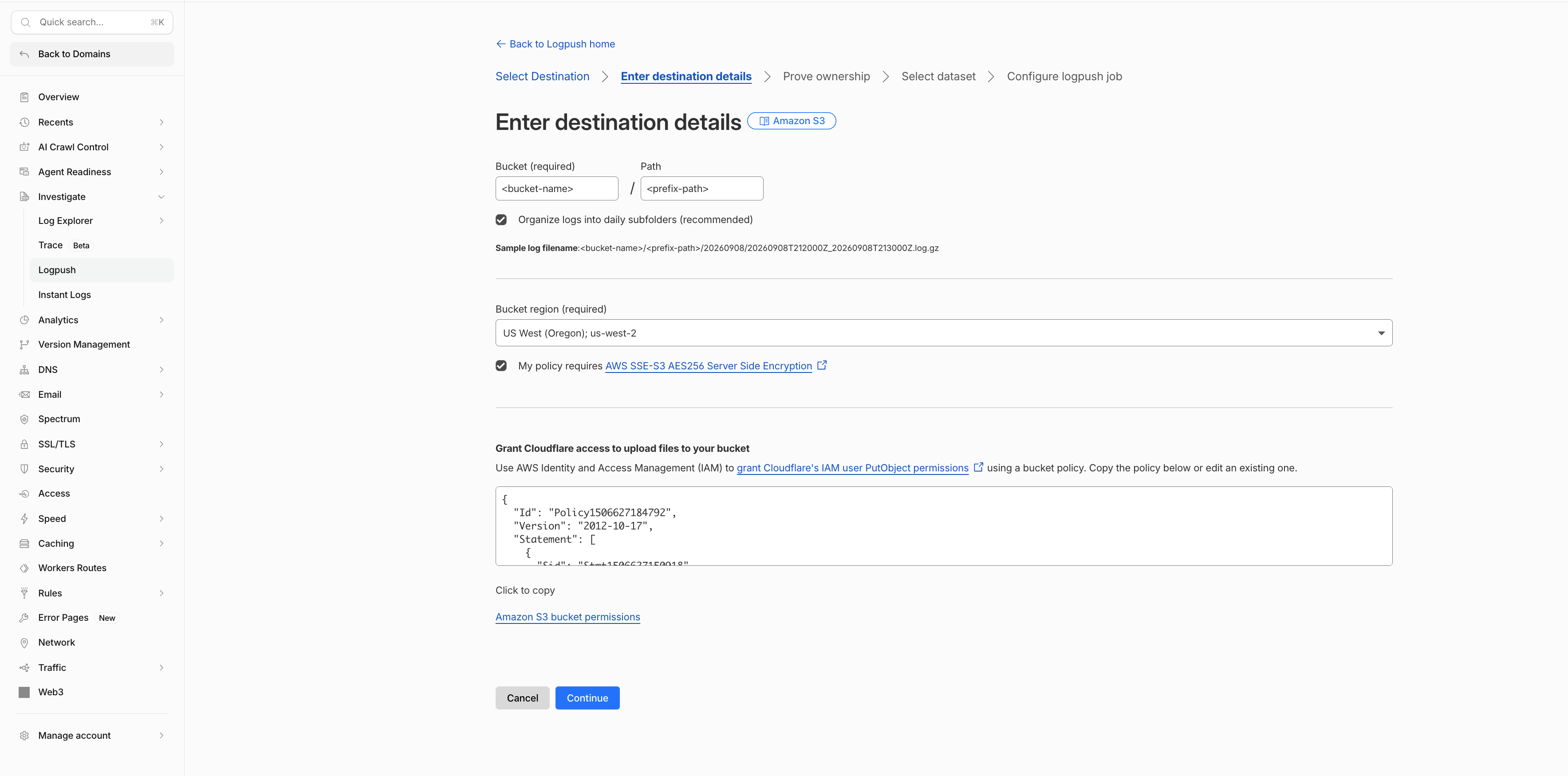Image resolution: width=1568 pixels, height=776 pixels.
Task: Click the Overview clipboard icon
Action: (x=24, y=97)
